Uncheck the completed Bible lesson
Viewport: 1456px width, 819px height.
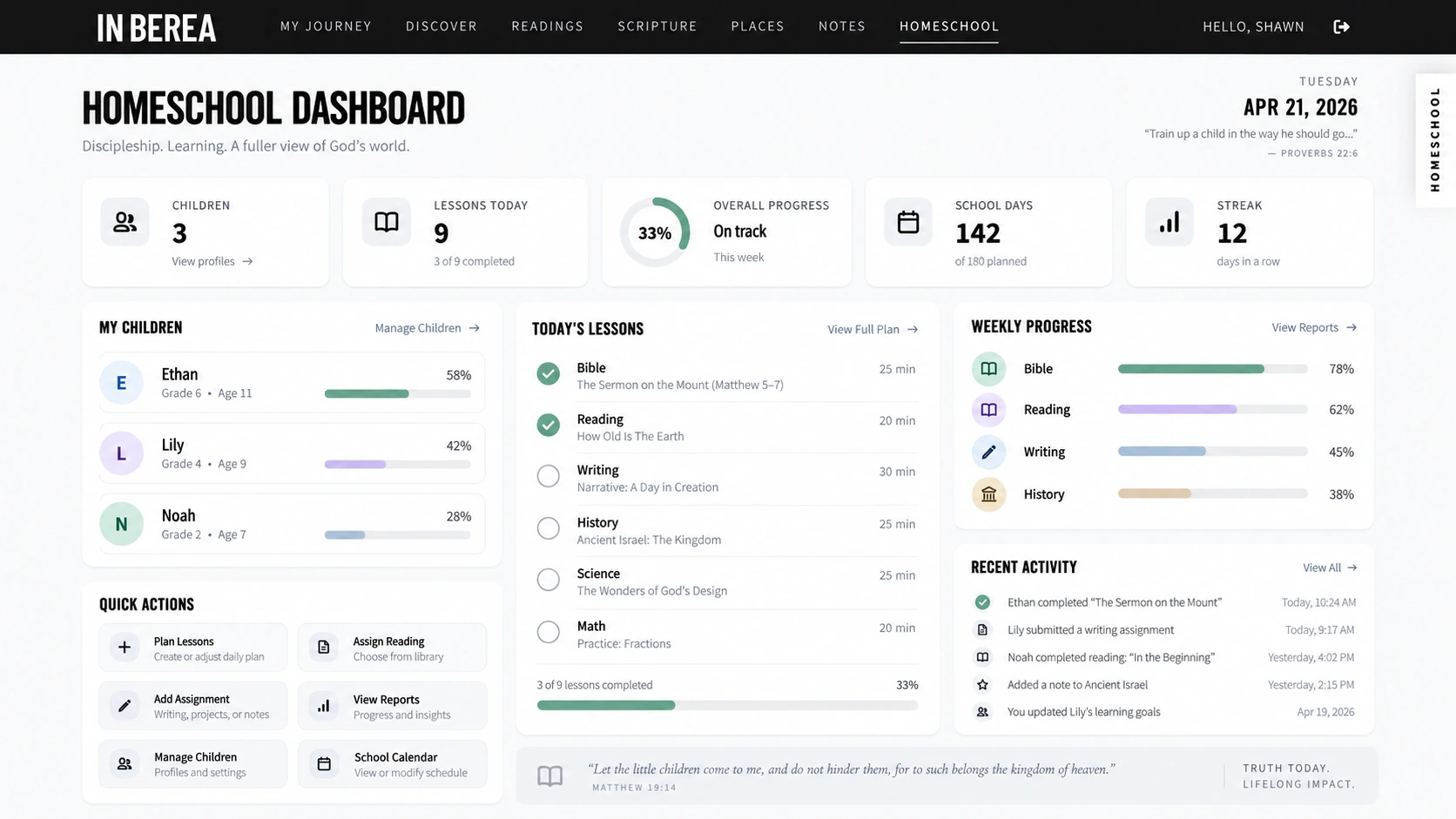coord(548,374)
